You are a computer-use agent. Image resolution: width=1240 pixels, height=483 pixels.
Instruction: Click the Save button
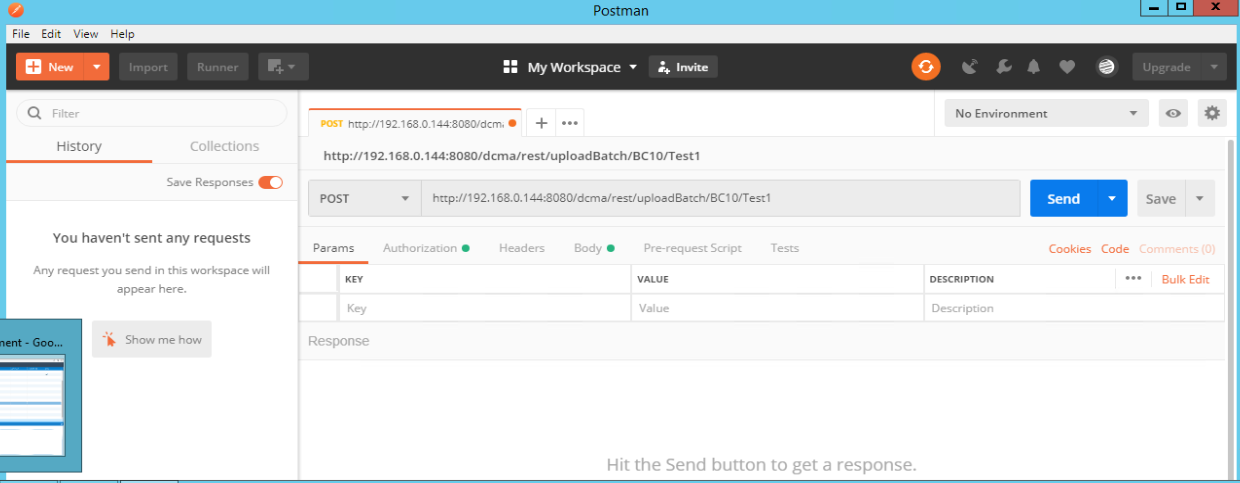(1161, 198)
